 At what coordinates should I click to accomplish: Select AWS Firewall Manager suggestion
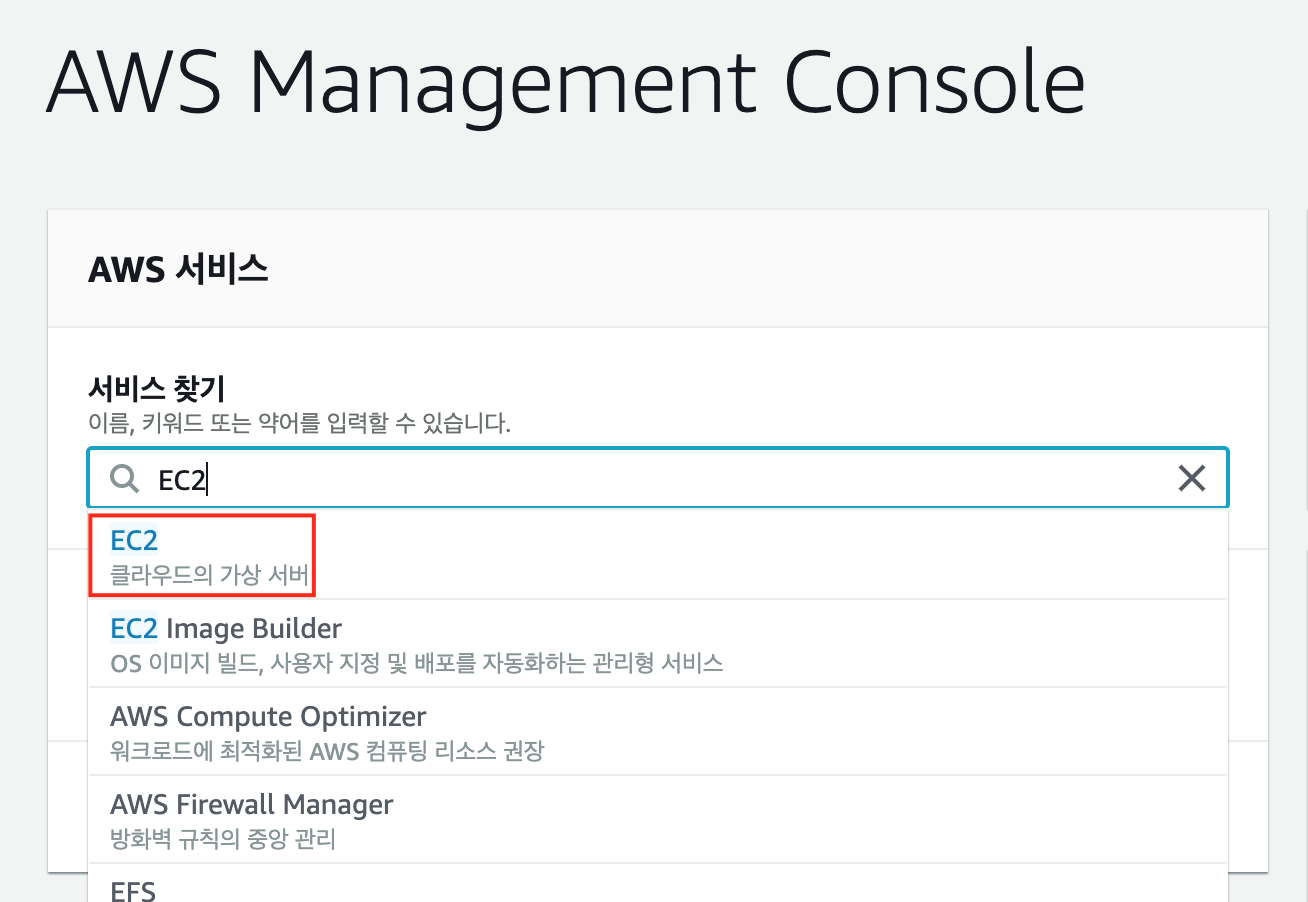[251, 805]
